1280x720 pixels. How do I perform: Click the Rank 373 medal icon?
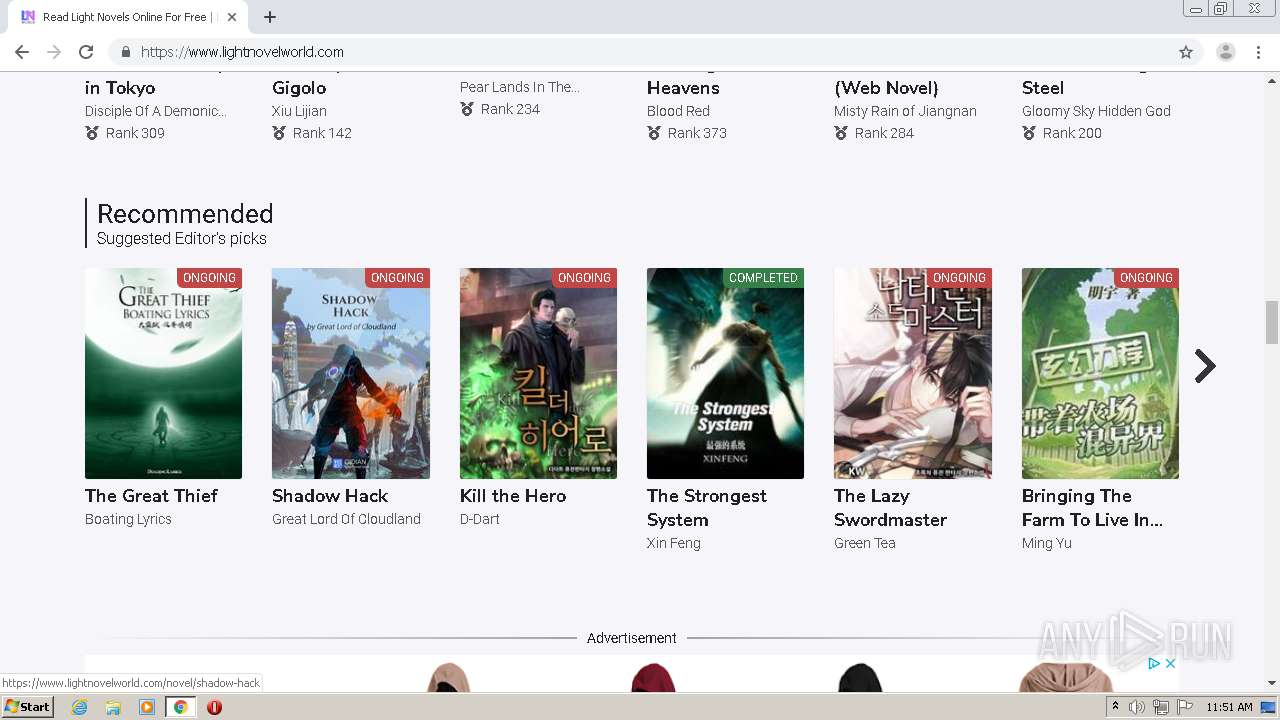tap(654, 133)
